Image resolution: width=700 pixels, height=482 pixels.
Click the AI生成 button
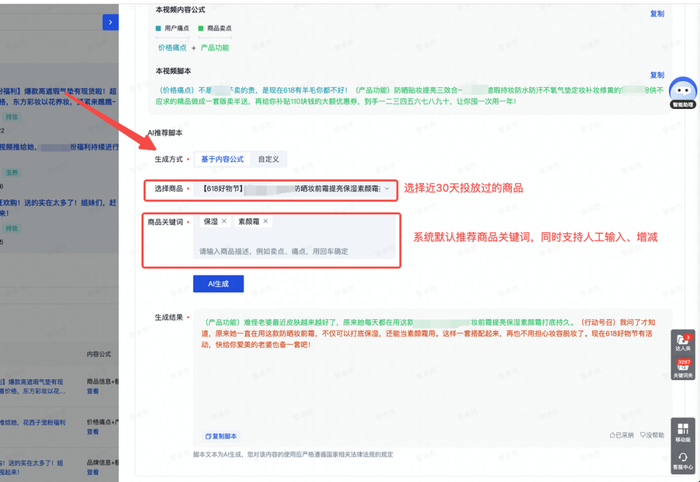point(218,284)
